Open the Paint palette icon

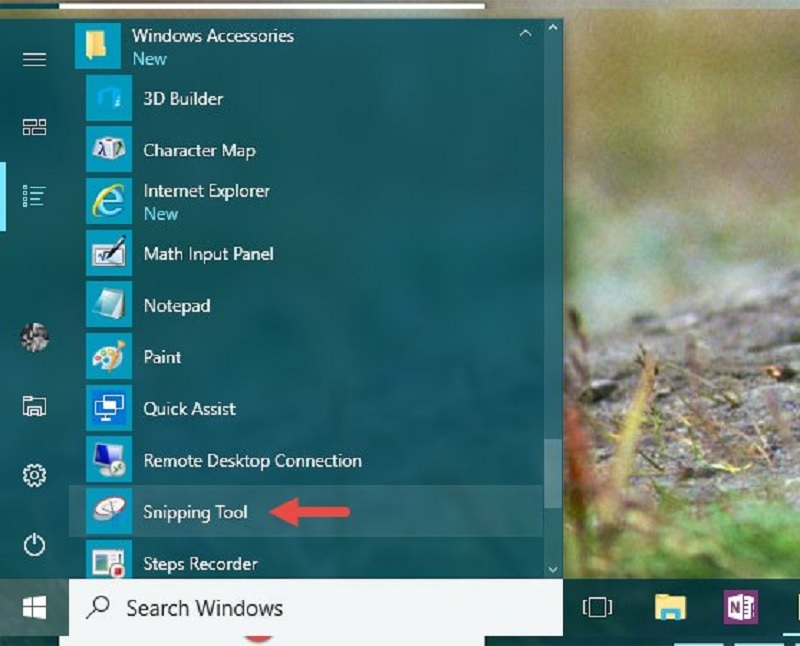tap(109, 356)
